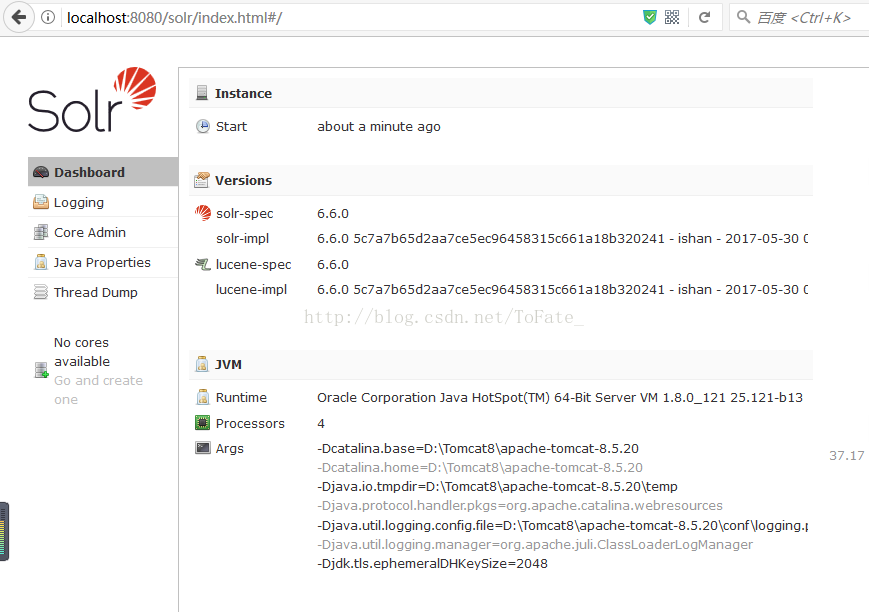The width and height of the screenshot is (869, 612).
Task: Click the Versions box icon
Action: (202, 180)
